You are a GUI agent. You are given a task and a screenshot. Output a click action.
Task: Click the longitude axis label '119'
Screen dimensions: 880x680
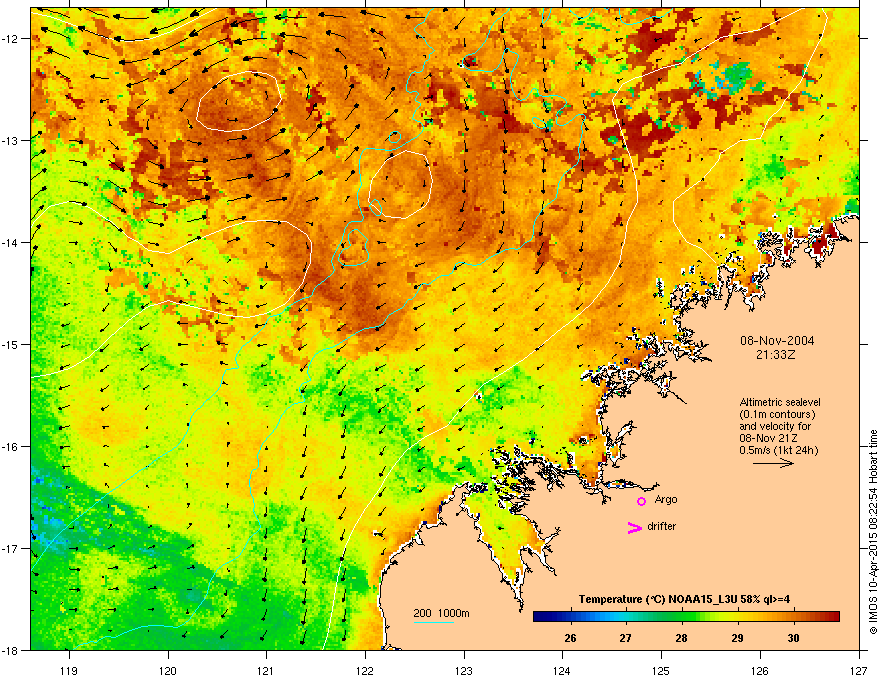click(x=69, y=670)
